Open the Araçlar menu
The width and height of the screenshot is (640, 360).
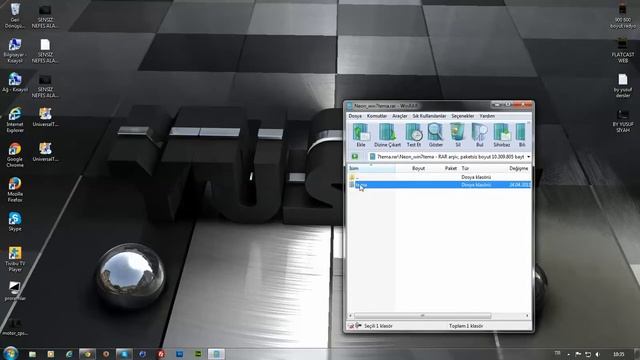click(400, 116)
